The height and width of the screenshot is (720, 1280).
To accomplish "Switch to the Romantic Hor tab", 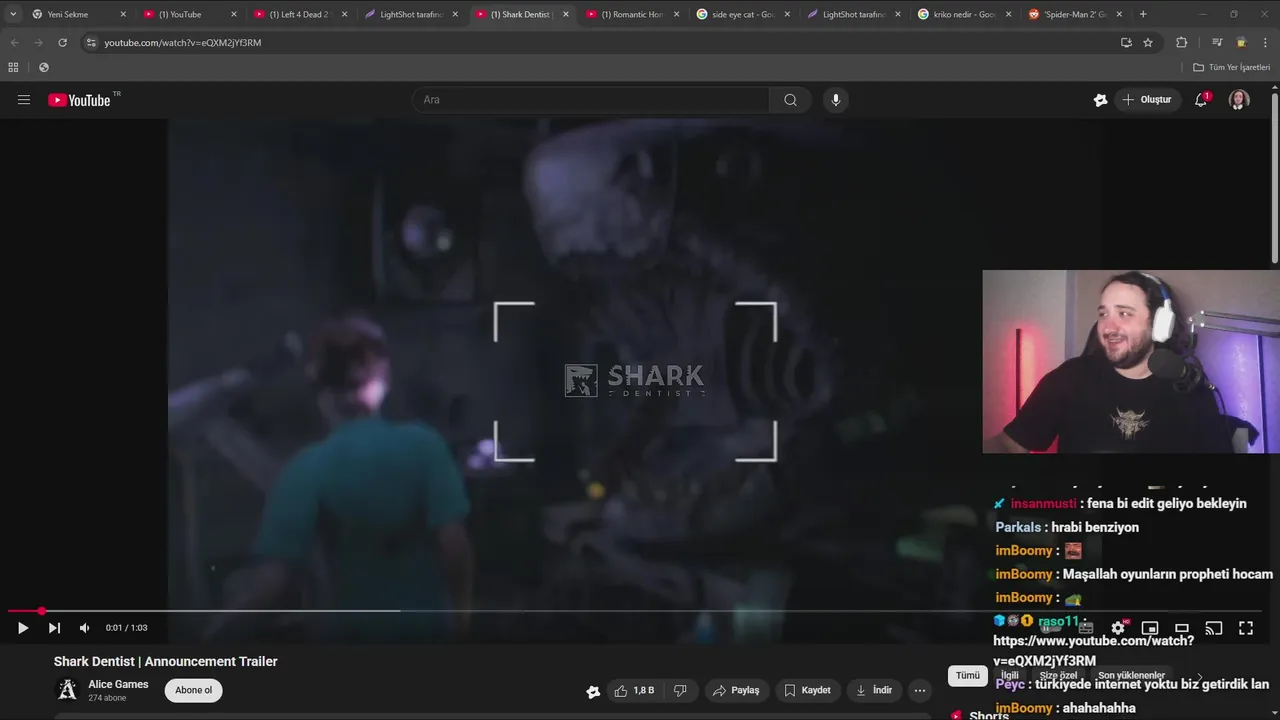I will pos(632,14).
